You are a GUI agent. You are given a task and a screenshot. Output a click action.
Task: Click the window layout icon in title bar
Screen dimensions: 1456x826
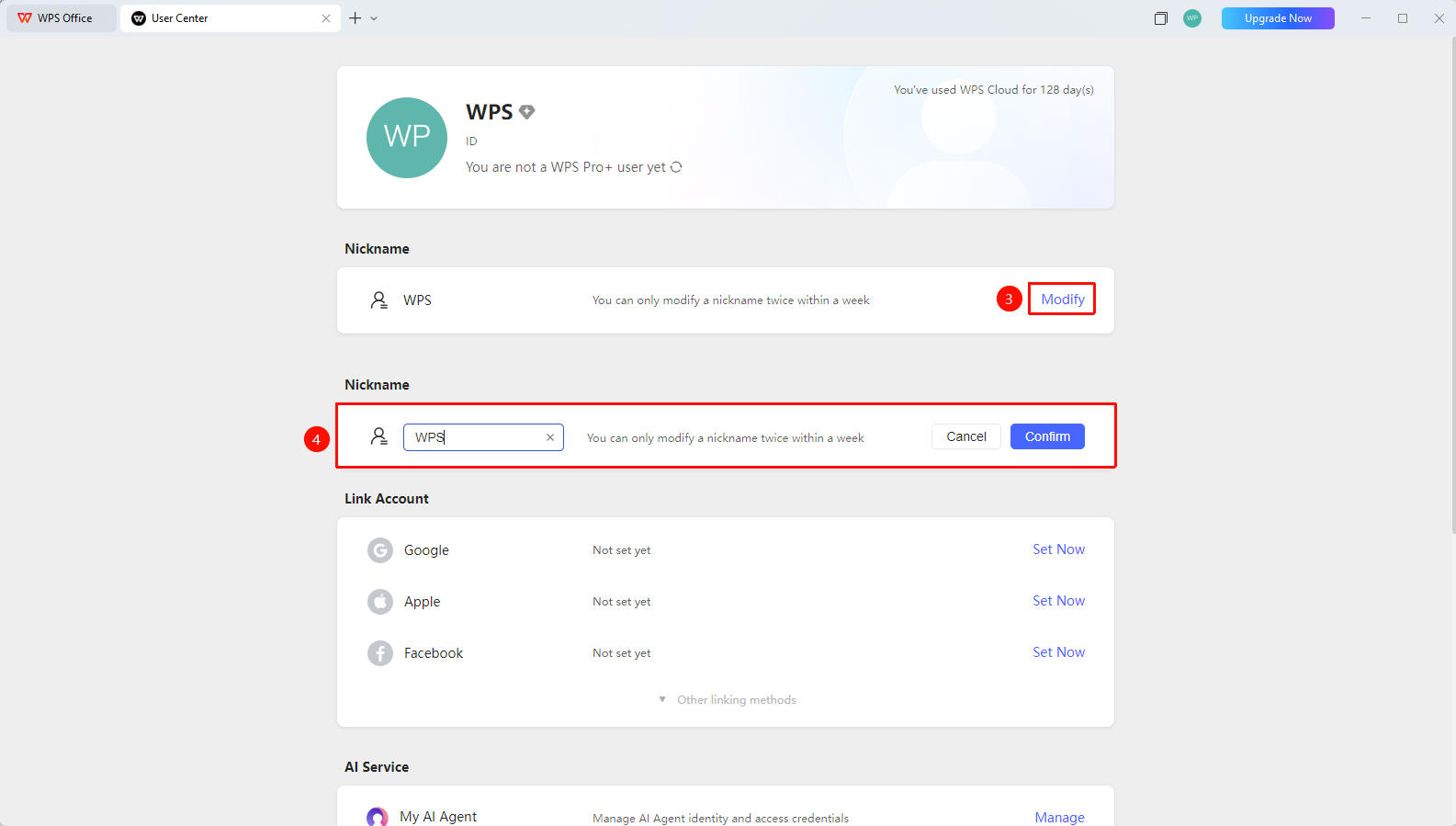1161,18
